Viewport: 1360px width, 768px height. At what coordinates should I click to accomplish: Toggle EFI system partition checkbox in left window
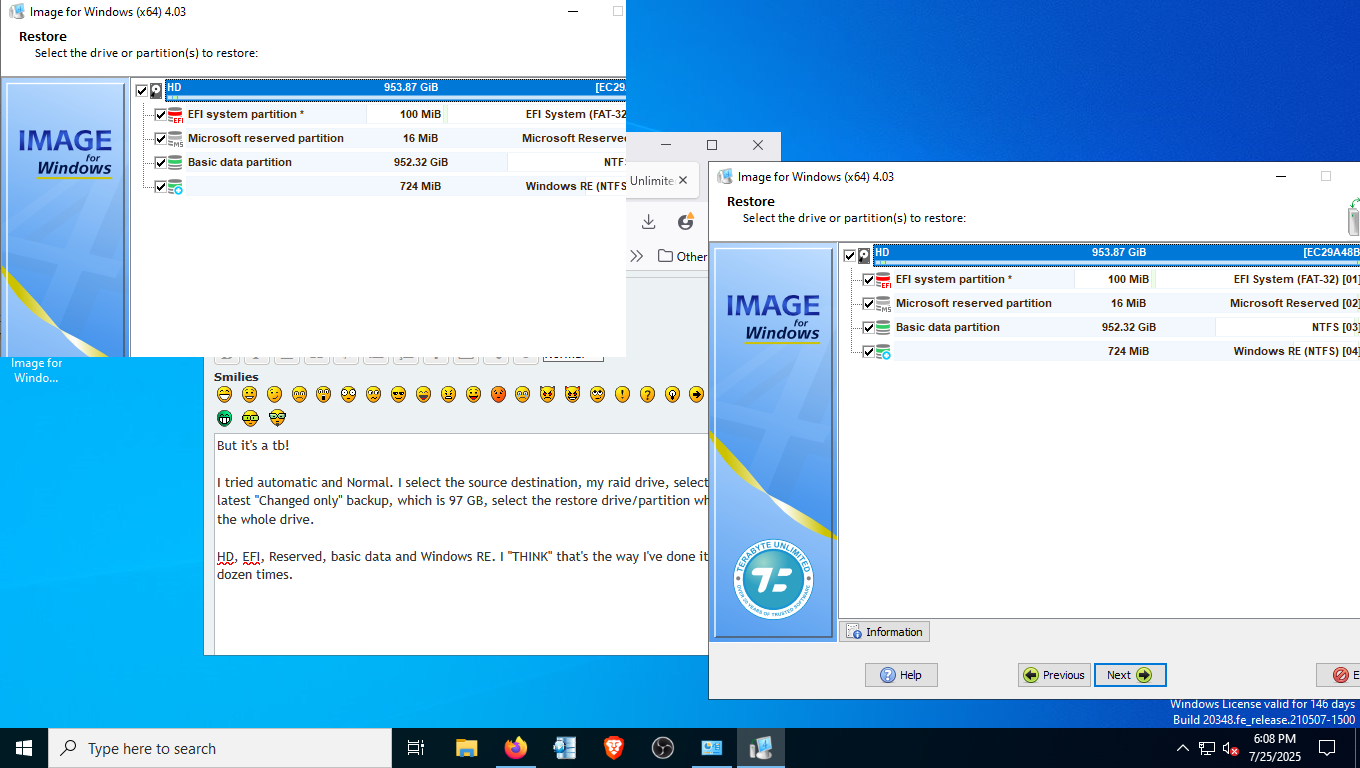point(160,115)
